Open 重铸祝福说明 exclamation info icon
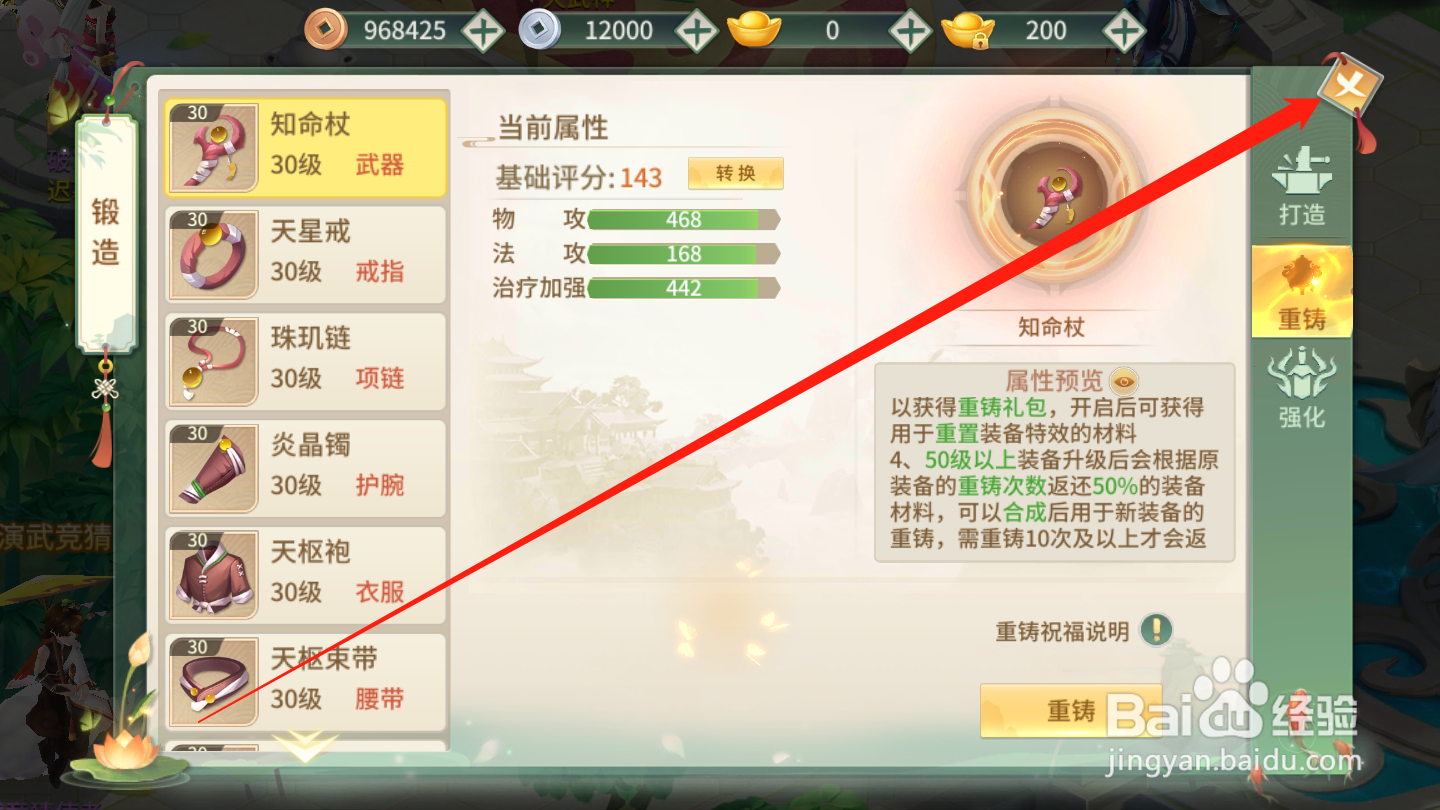 tap(1156, 630)
